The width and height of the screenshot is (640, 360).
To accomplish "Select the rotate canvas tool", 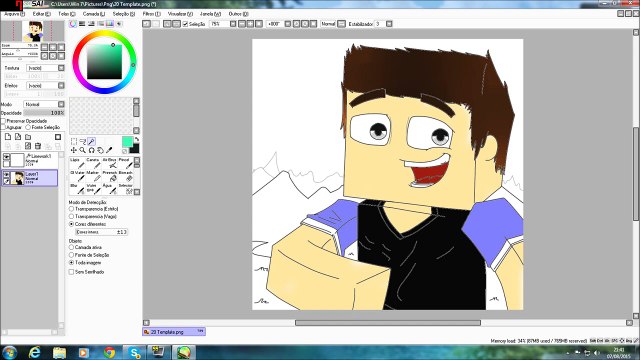I will click(x=91, y=150).
